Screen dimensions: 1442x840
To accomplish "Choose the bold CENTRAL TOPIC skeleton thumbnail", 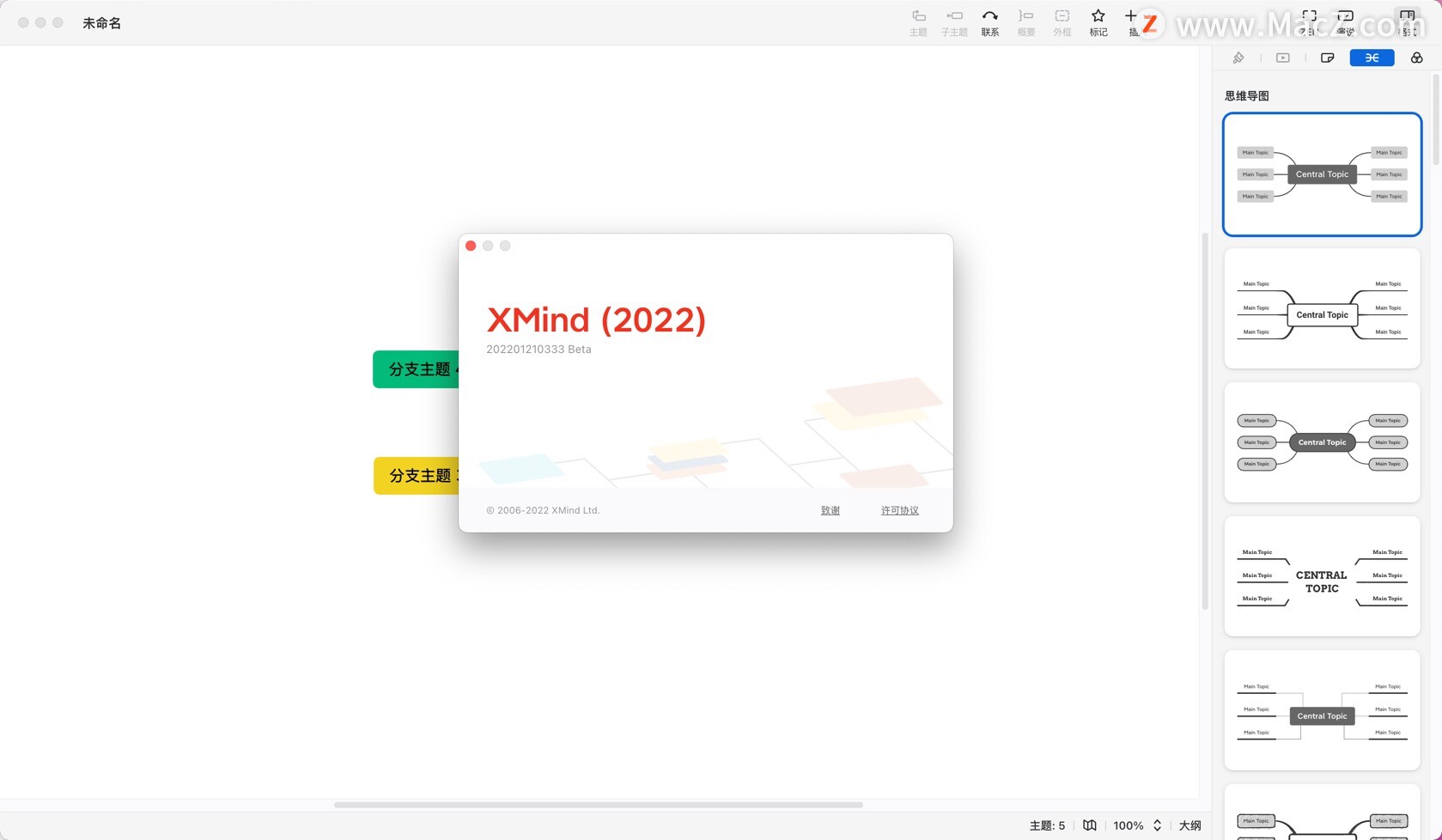I will point(1323,576).
